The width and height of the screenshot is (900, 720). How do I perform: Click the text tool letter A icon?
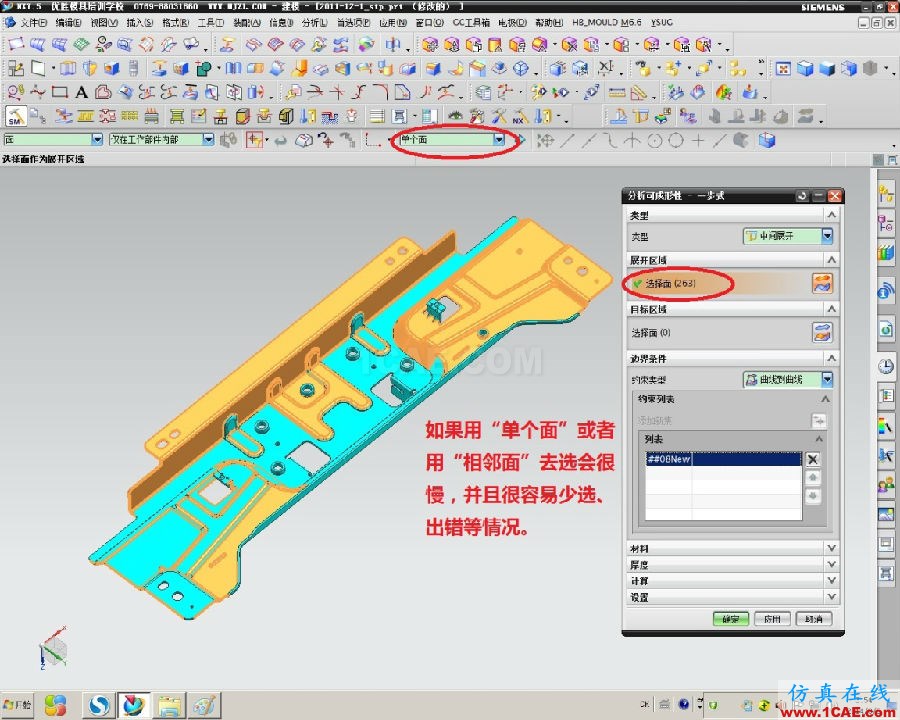tap(82, 92)
